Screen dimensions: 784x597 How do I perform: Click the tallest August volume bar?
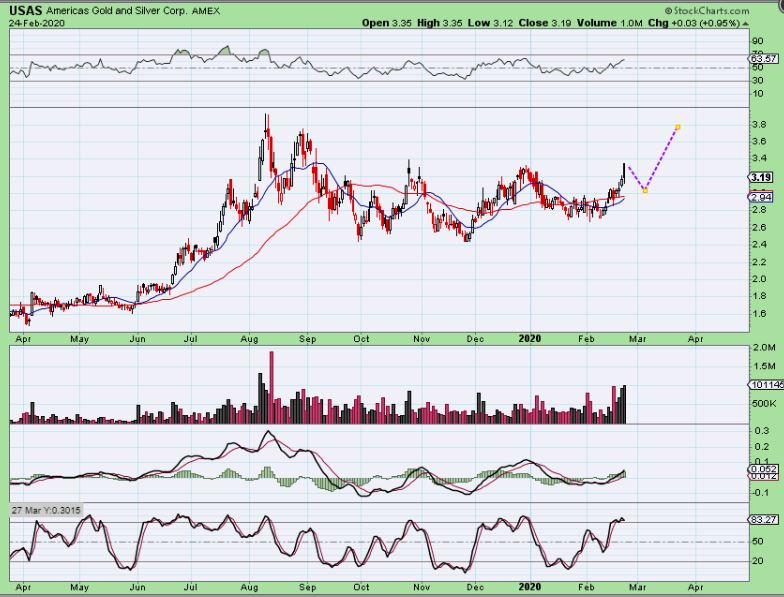272,388
